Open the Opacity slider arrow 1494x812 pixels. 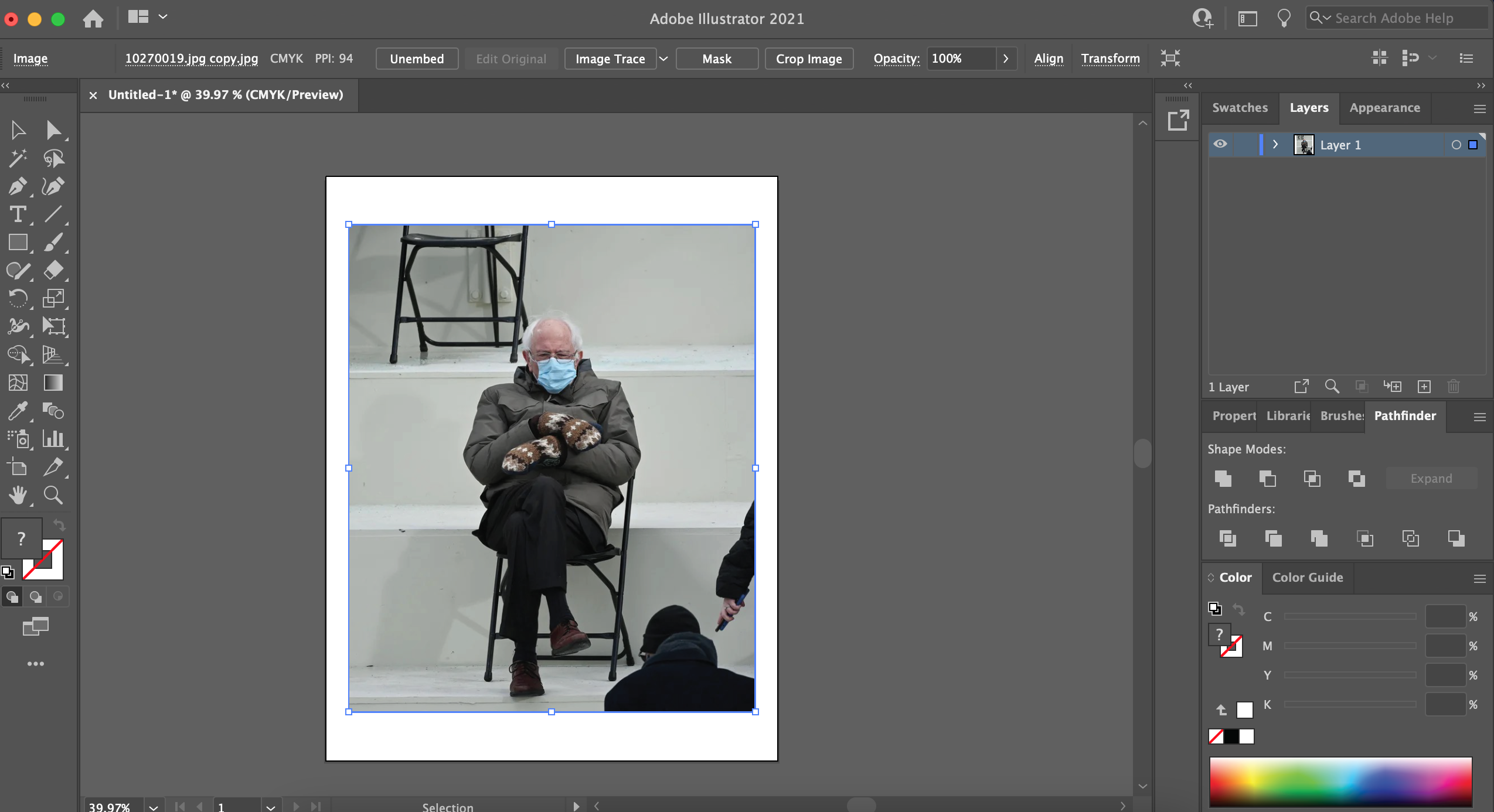[x=1006, y=59]
